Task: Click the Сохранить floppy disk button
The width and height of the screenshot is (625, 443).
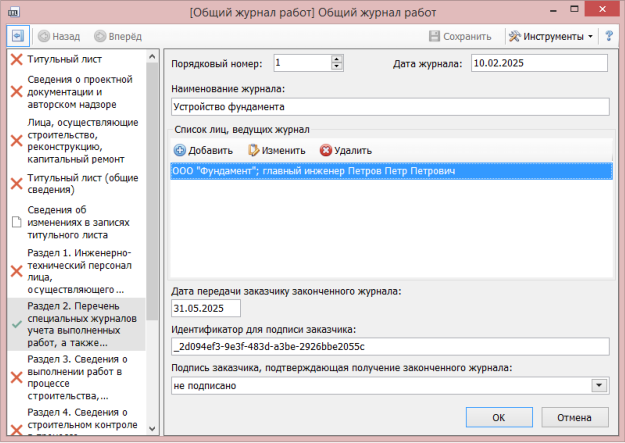Action: pyautogui.click(x=460, y=37)
